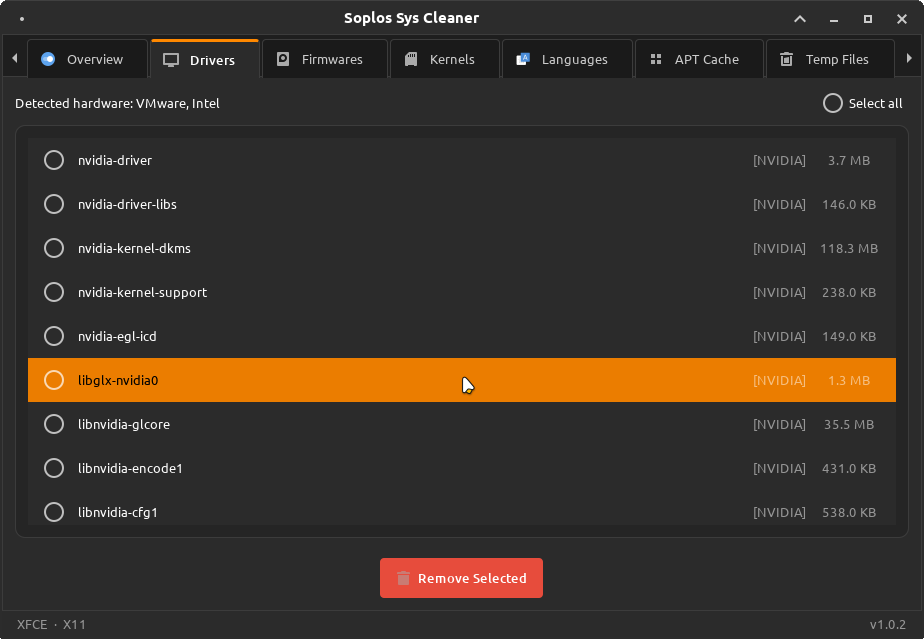The width and height of the screenshot is (924, 639).
Task: Open the Firmwares tab
Action: pyautogui.click(x=325, y=59)
